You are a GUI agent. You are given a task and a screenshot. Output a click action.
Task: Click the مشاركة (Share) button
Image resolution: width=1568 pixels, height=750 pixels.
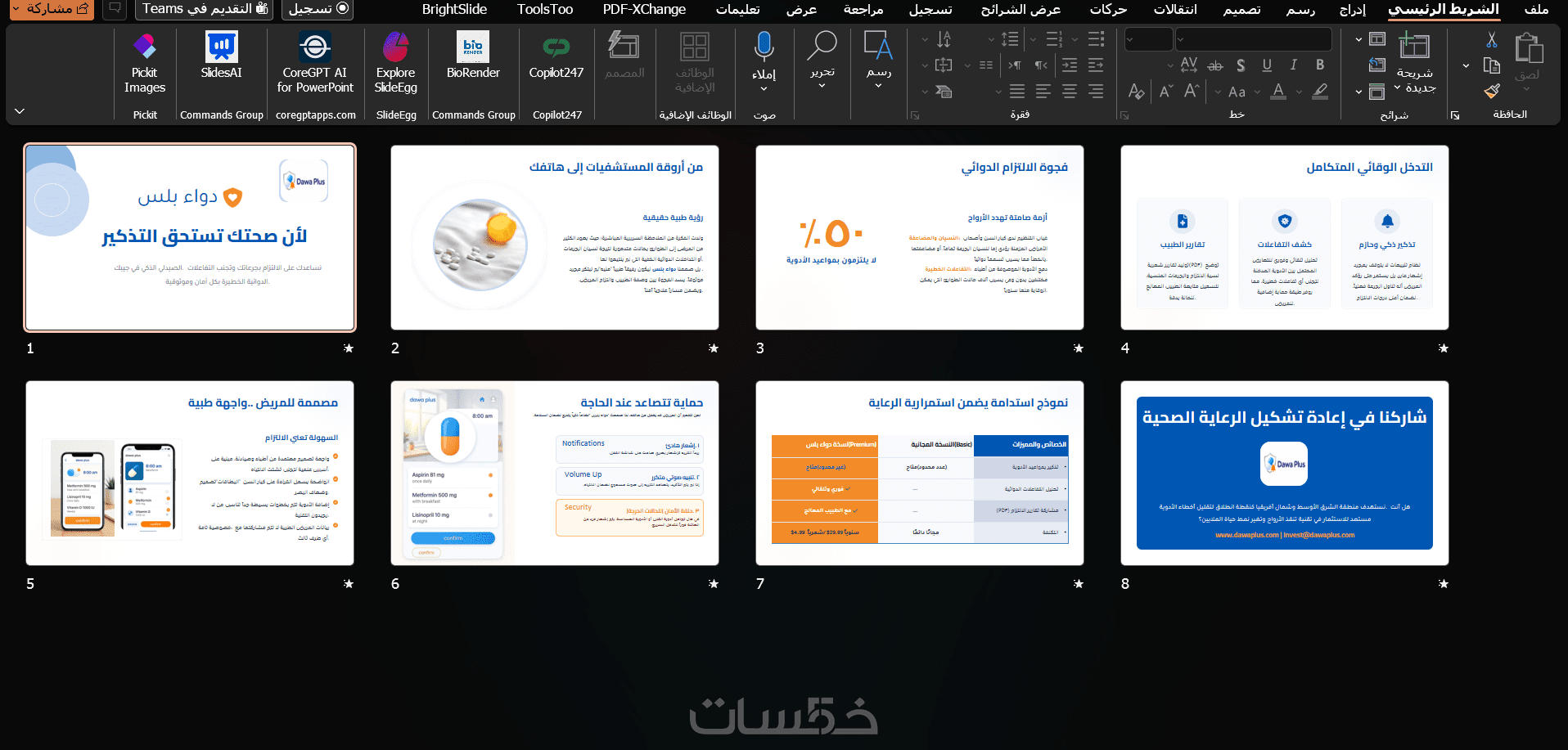(52, 9)
